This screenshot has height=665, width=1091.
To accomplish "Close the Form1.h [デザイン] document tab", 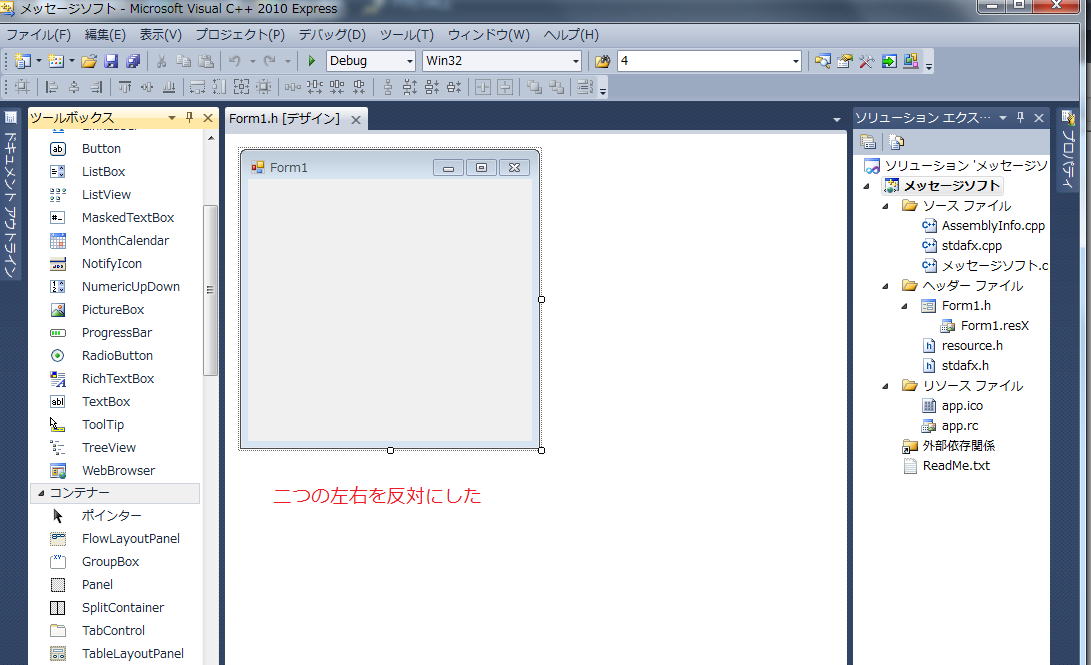I will [x=356, y=120].
